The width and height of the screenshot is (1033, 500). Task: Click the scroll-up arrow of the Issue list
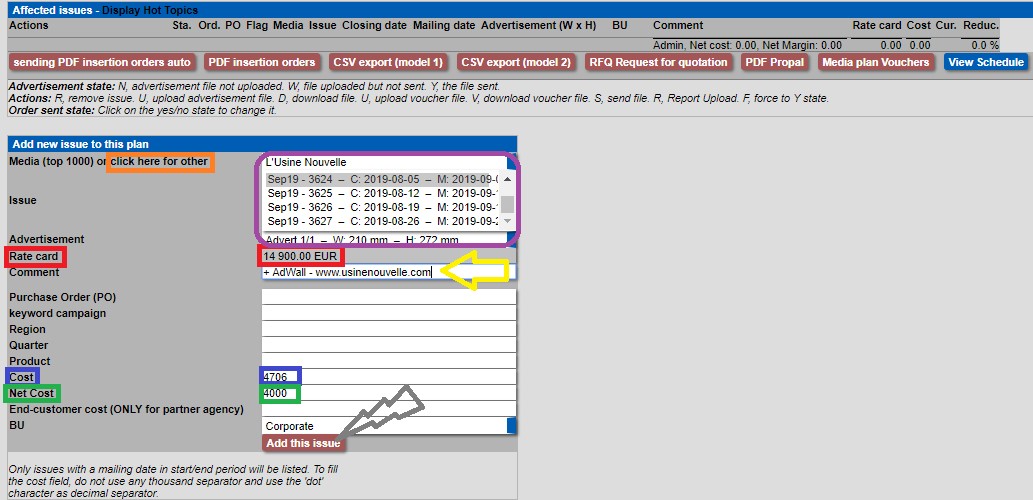(x=507, y=179)
